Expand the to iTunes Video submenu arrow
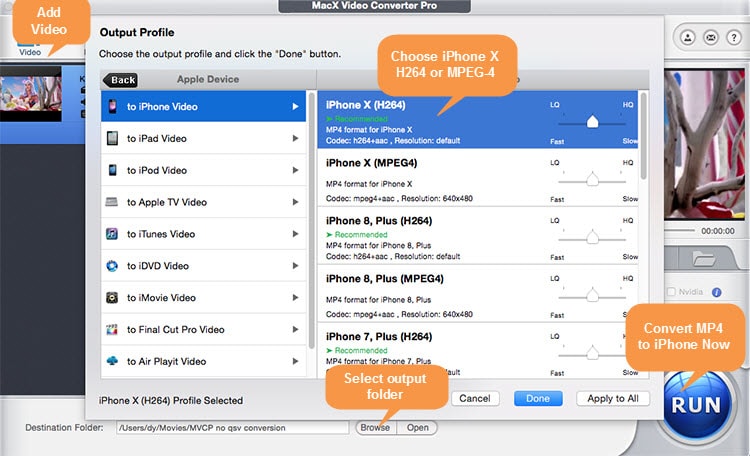Screen dimensions: 750x456 [x=296, y=234]
